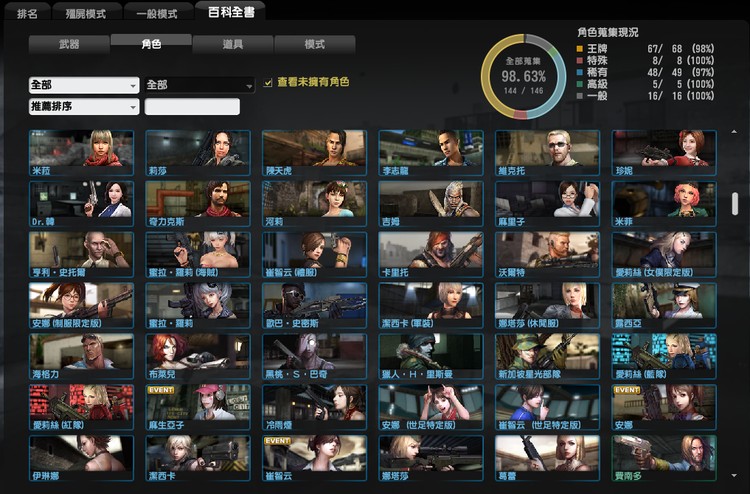
Task: Select the 吉姆 character card
Action: point(431,204)
